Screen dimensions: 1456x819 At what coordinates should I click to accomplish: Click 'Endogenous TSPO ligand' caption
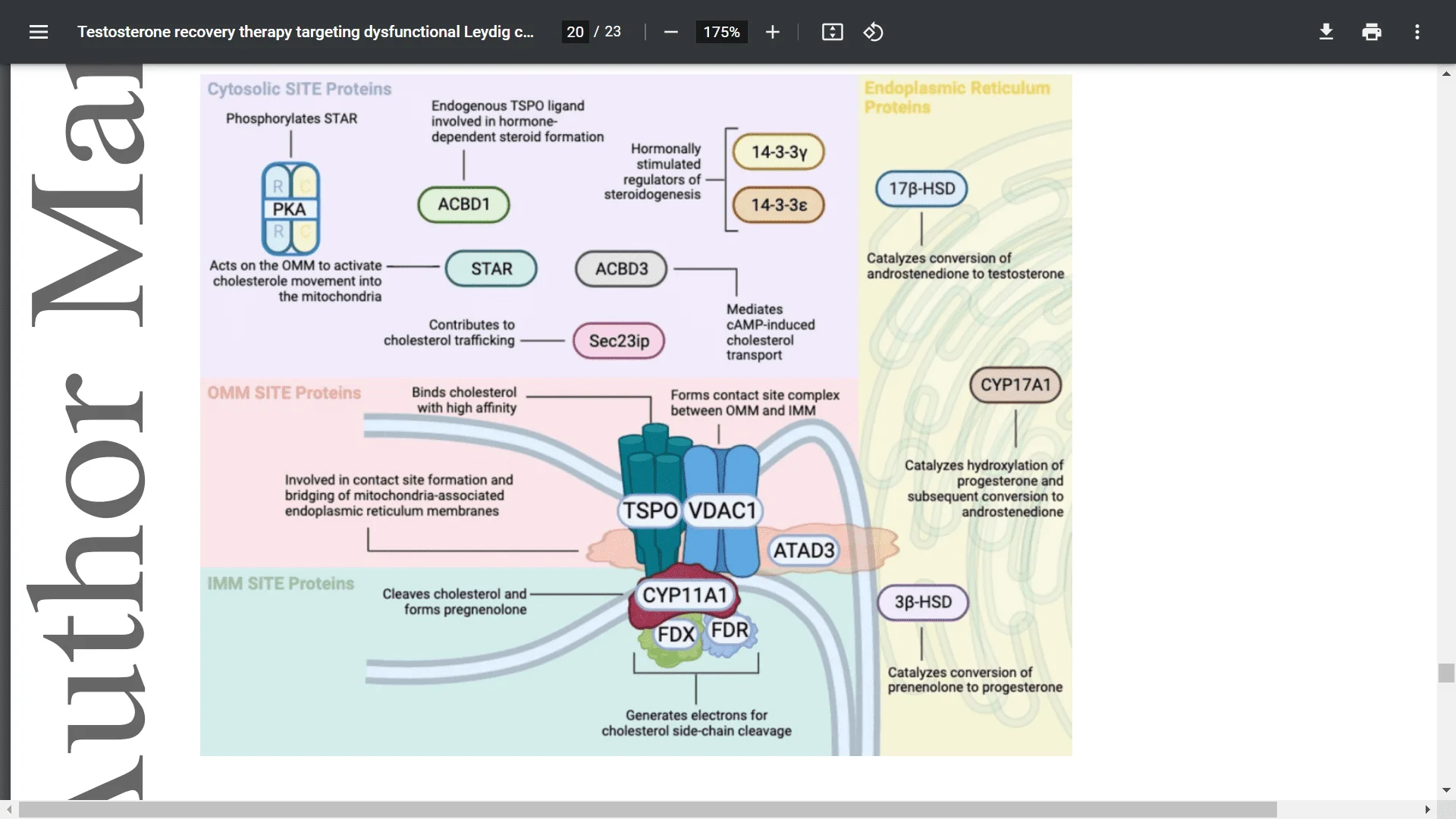(x=517, y=121)
